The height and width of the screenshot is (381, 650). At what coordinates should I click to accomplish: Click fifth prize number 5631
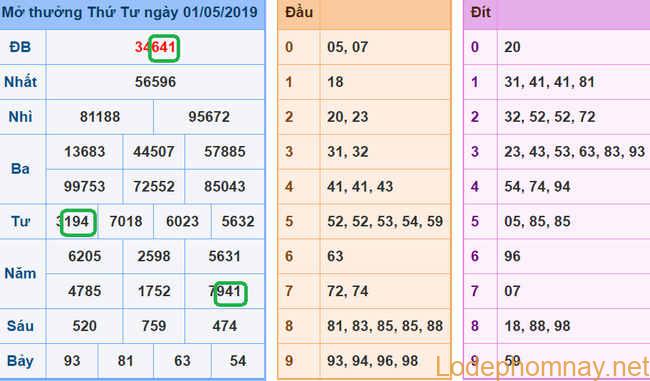pyautogui.click(x=224, y=256)
